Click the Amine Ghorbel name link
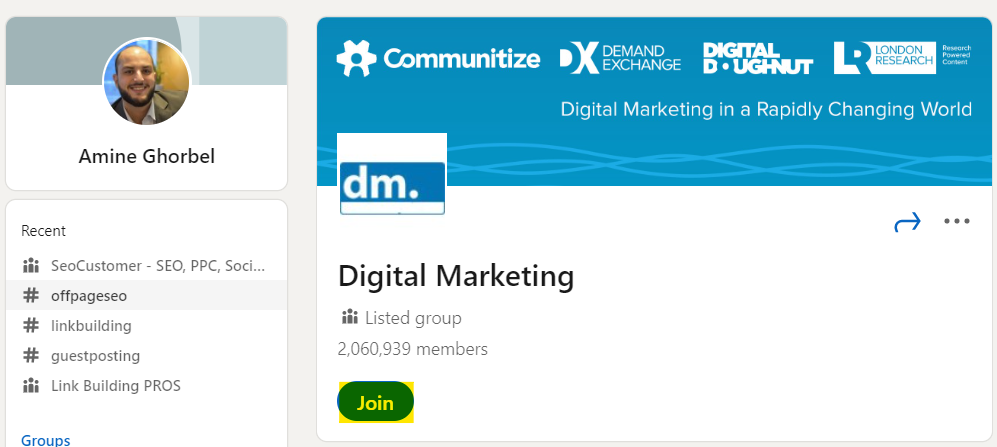This screenshot has width=997, height=447. pos(146,157)
